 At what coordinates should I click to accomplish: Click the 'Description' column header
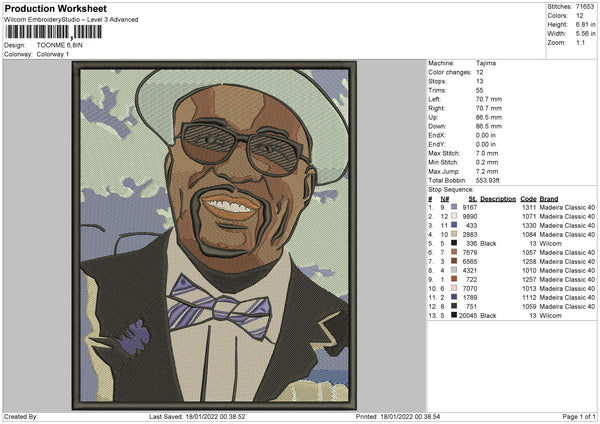click(x=498, y=199)
